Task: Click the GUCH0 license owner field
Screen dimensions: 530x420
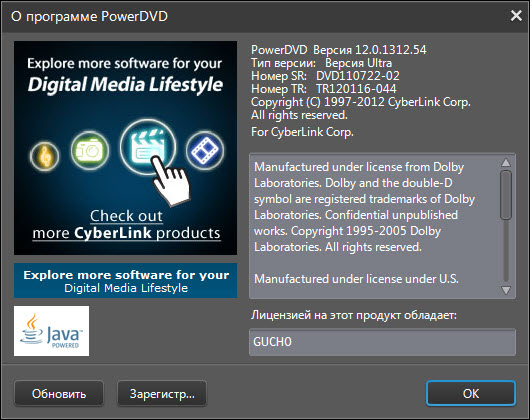Action: 382,342
